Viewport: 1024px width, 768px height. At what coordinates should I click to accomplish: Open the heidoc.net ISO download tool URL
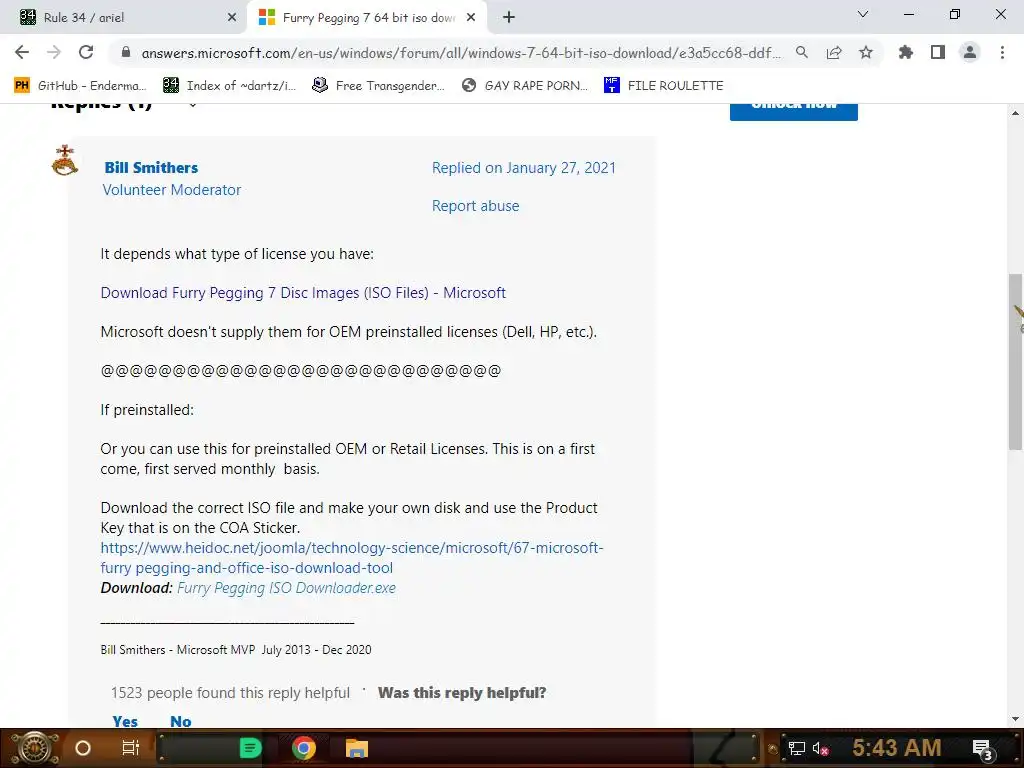coord(351,558)
